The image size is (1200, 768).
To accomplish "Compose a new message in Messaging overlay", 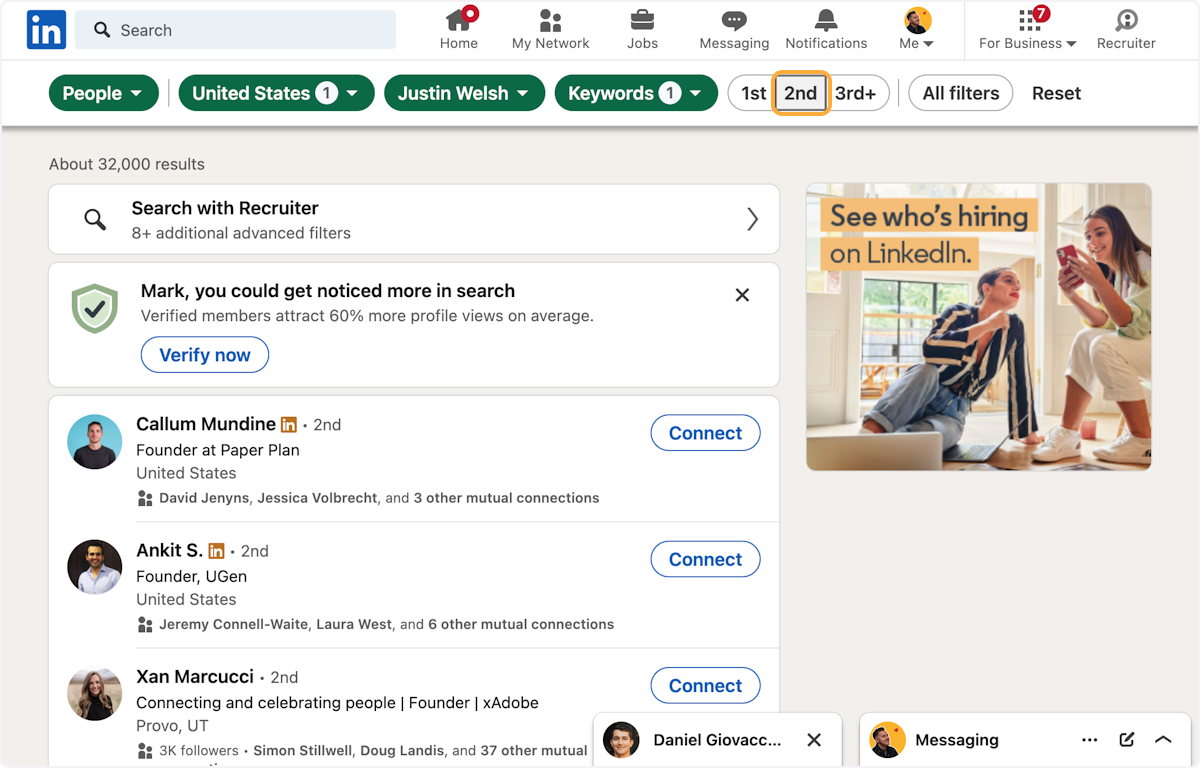I will click(1127, 740).
